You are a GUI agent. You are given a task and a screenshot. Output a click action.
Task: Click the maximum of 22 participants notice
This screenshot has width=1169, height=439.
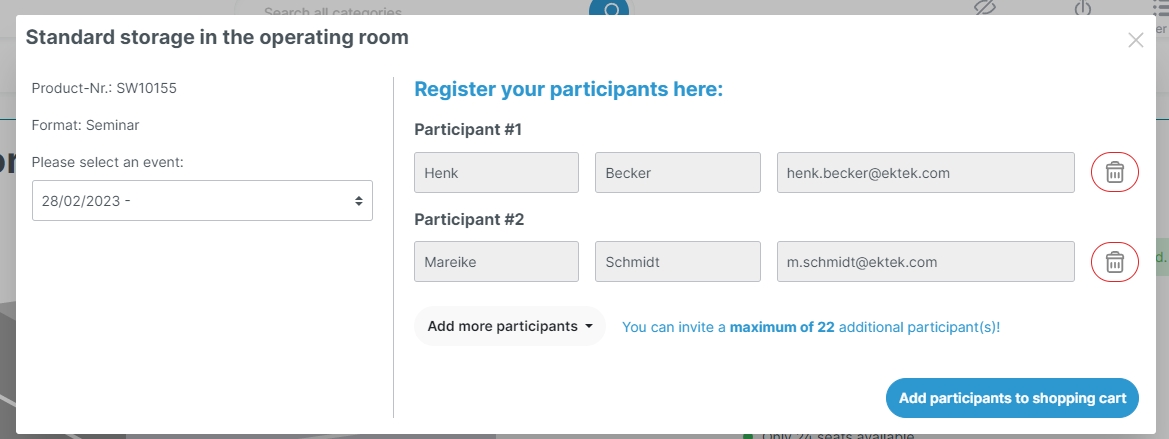click(x=810, y=327)
